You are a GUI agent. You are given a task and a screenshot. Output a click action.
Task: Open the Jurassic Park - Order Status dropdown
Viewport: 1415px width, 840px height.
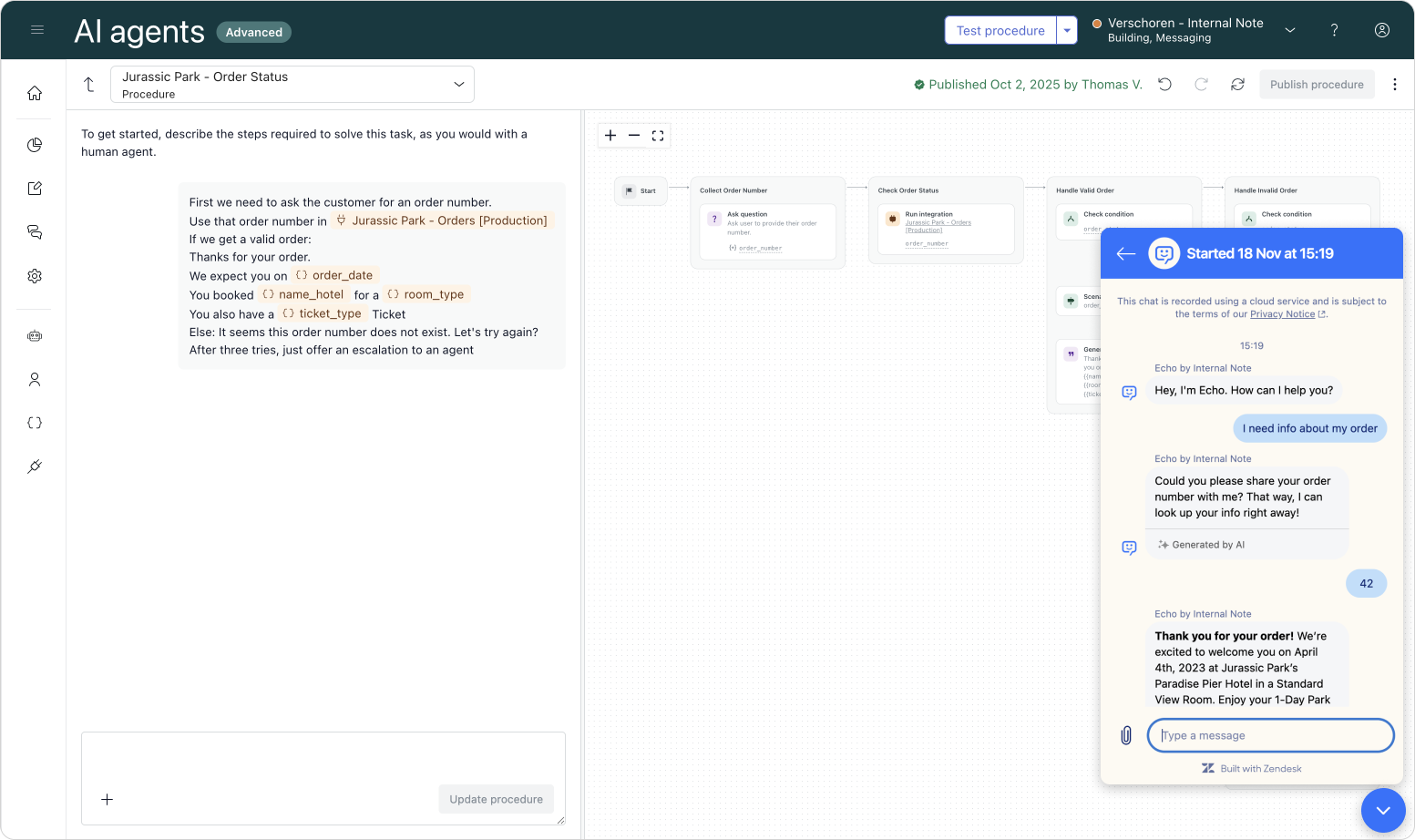292,85
